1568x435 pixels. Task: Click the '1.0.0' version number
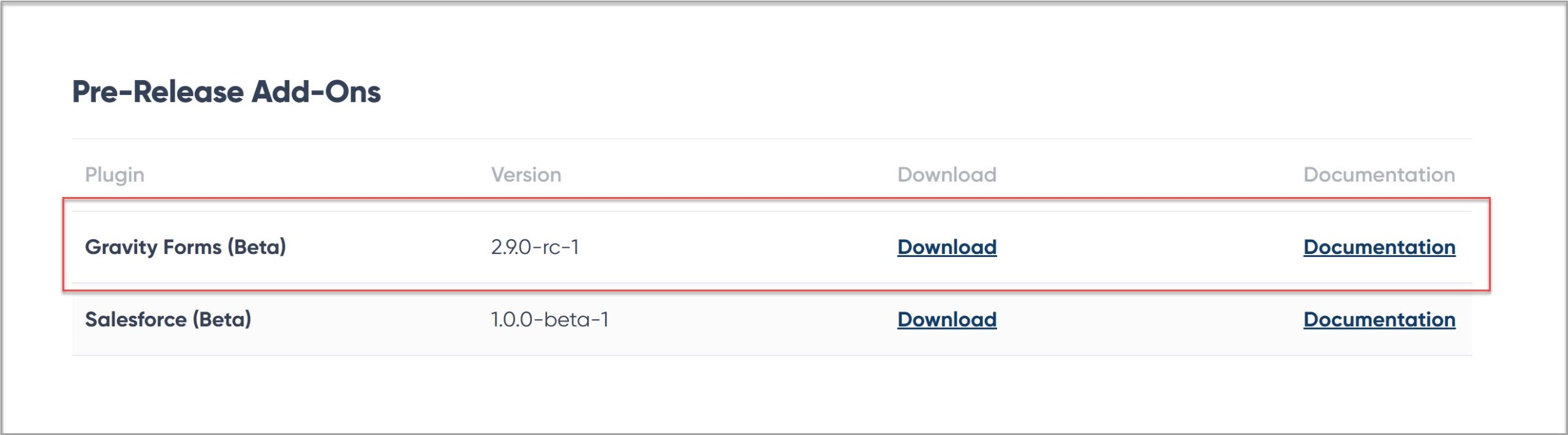click(511, 319)
